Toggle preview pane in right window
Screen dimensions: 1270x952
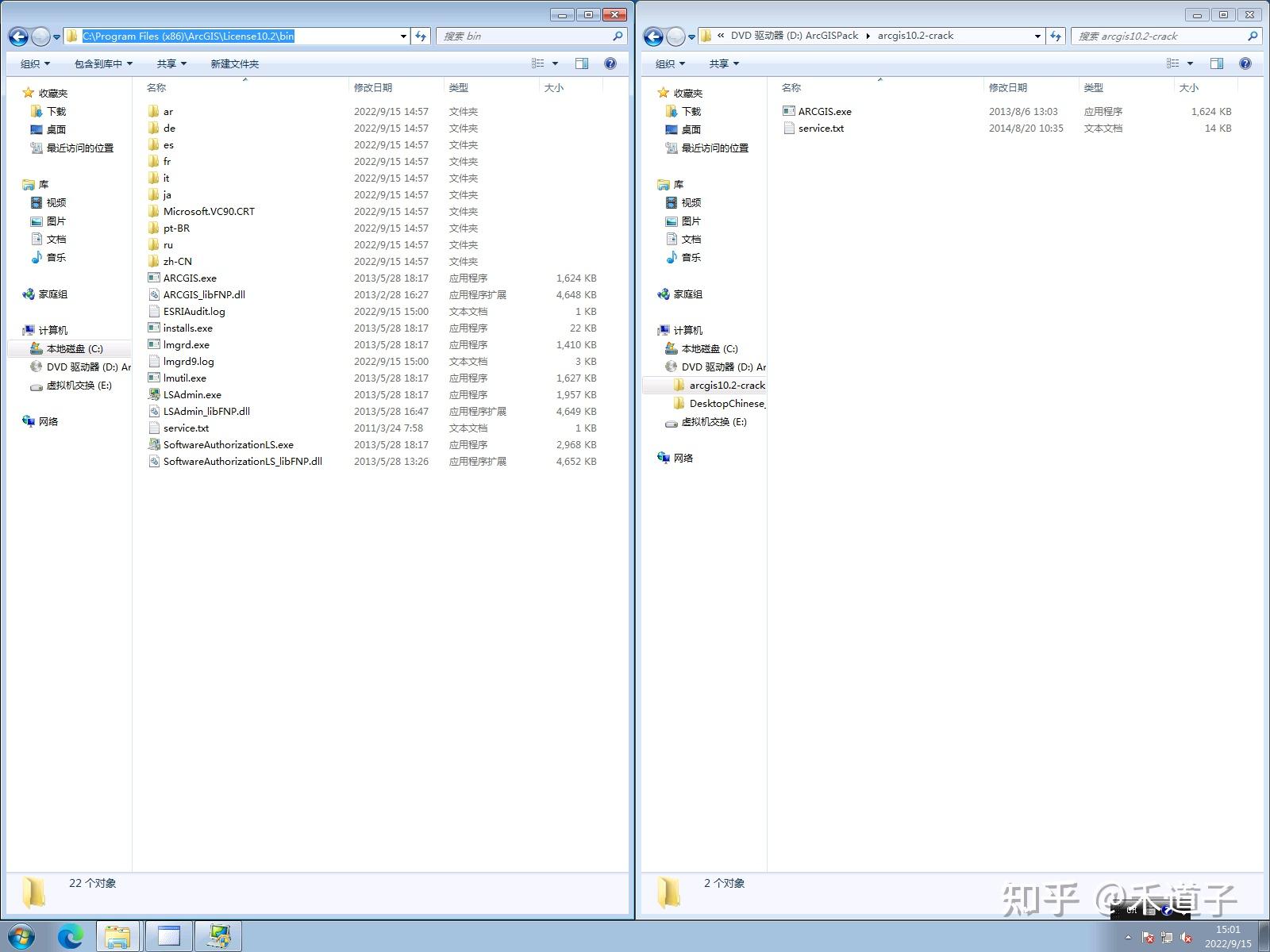[1217, 63]
